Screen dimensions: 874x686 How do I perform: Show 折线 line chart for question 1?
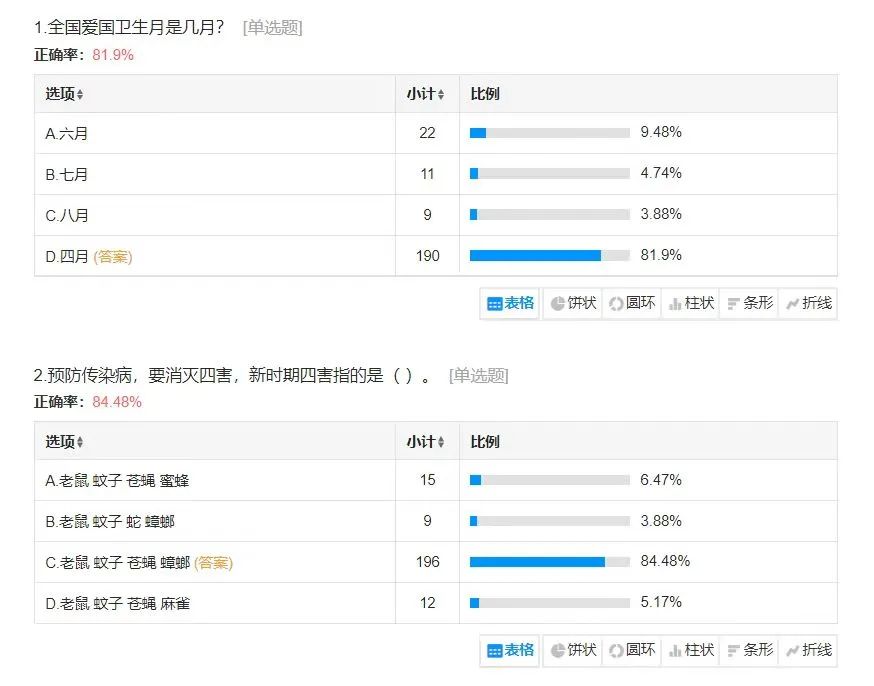(x=808, y=304)
